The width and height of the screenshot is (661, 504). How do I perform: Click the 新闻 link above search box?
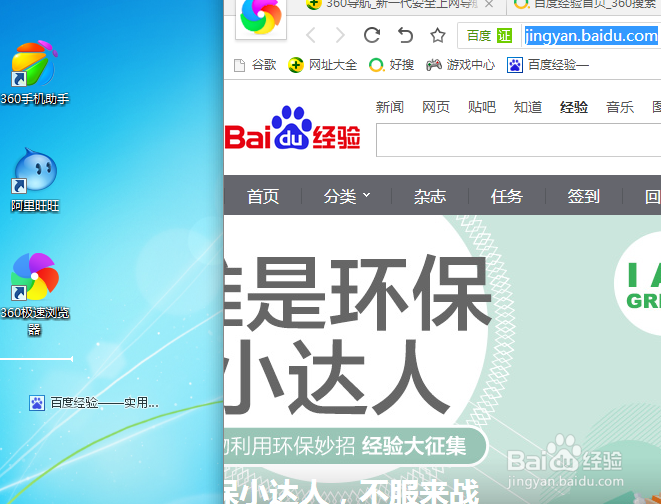390,107
